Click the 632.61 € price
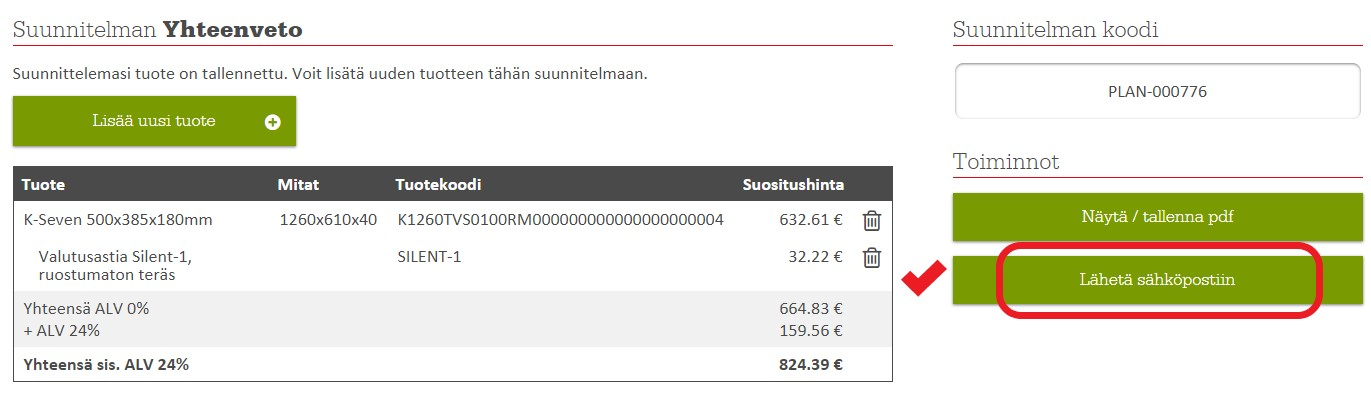Screen dimensions: 1371x405 (x=810, y=220)
